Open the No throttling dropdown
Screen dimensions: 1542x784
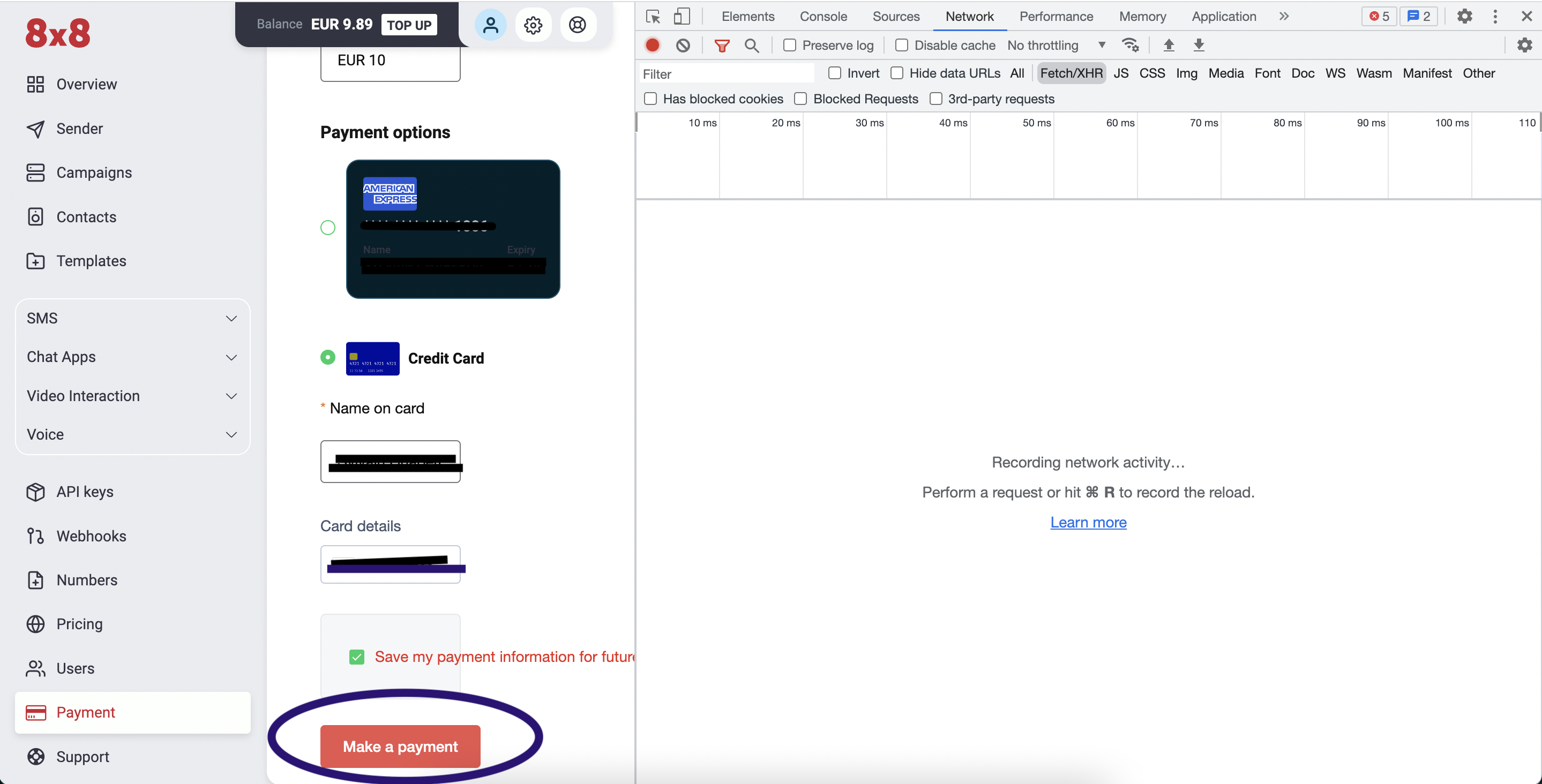[x=1057, y=45]
